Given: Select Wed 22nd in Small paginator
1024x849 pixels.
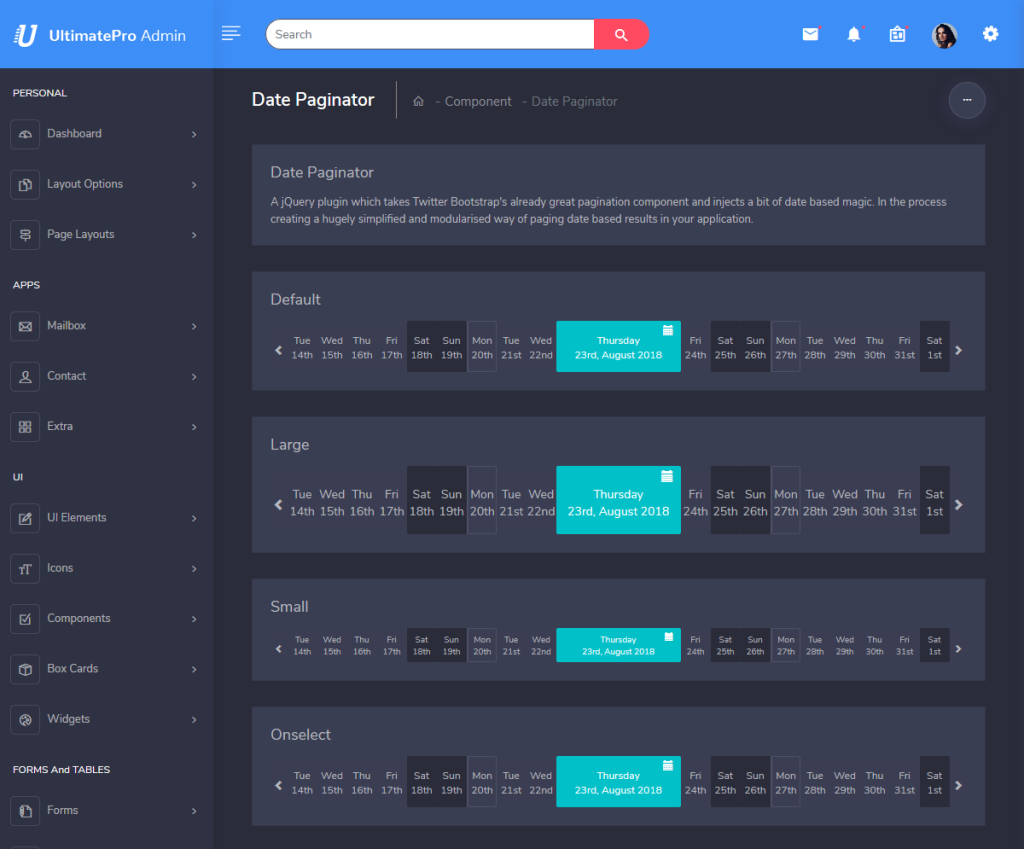Looking at the screenshot, I should click(x=541, y=645).
